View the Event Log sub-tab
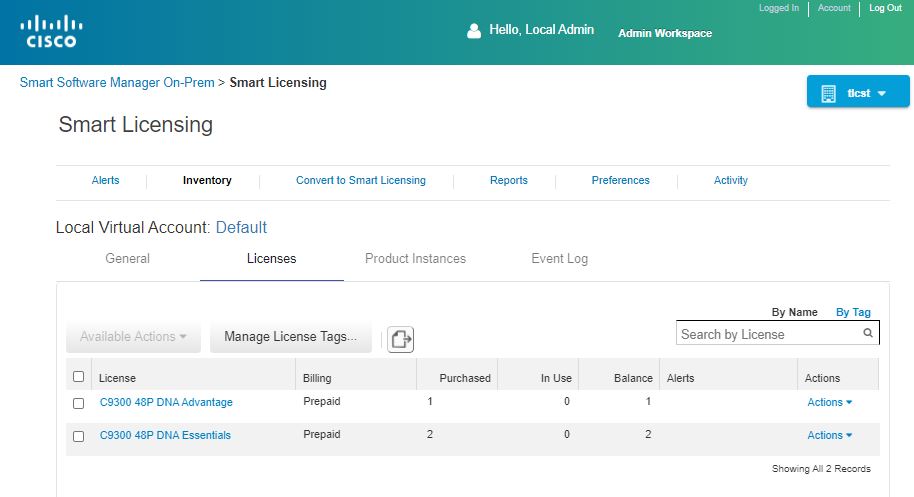Screen dimensions: 914x497 [560, 258]
